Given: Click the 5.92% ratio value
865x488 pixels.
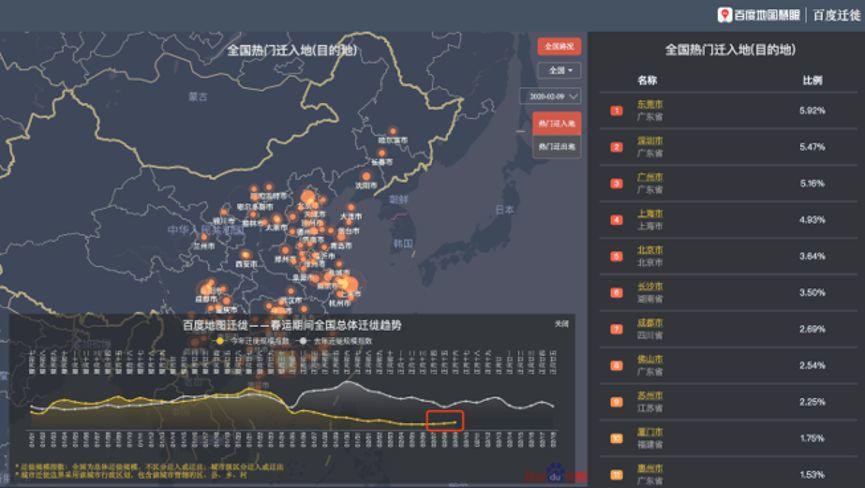Looking at the screenshot, I should coord(812,111).
